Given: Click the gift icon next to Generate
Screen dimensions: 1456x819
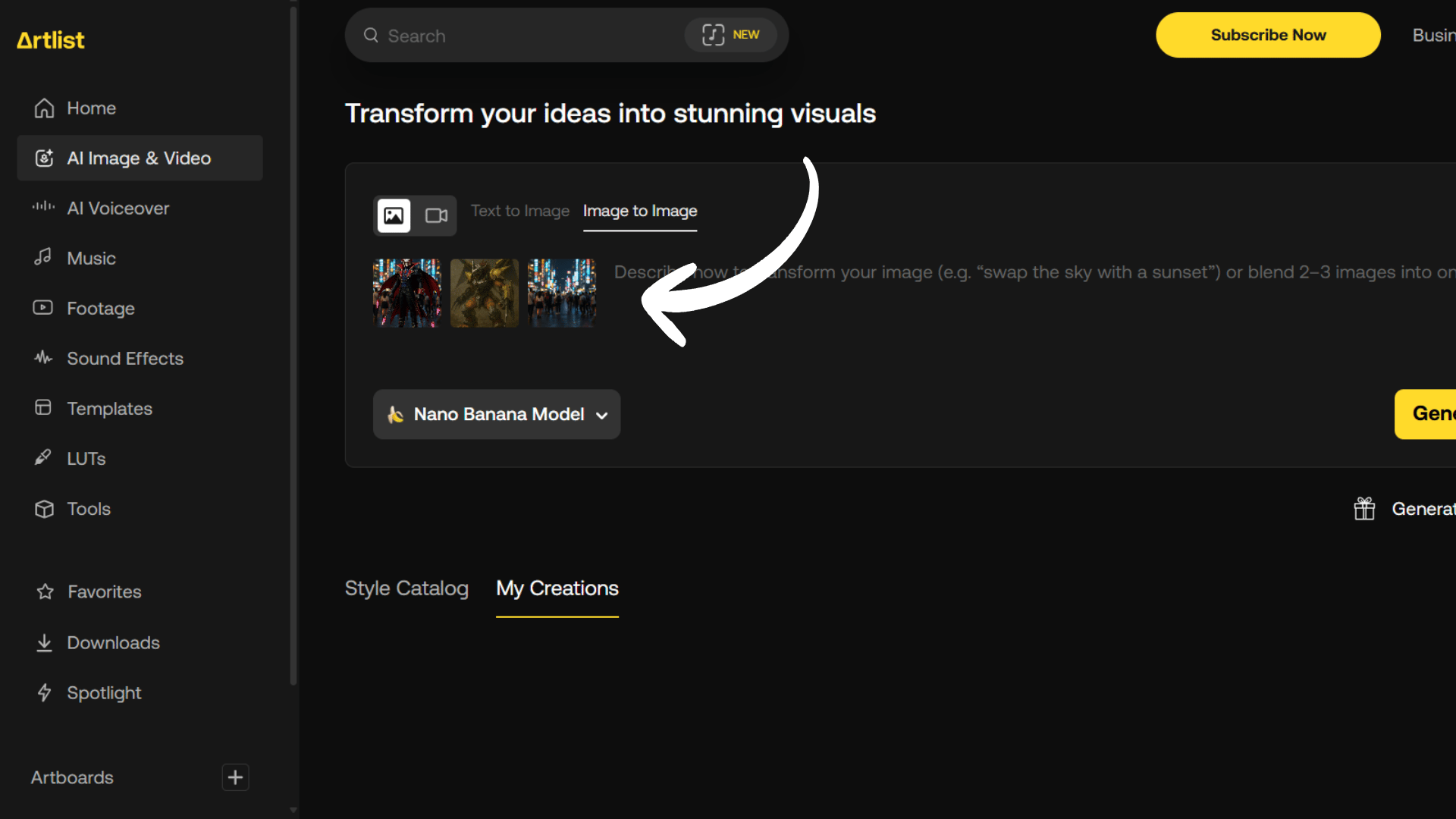Looking at the screenshot, I should (x=1364, y=509).
